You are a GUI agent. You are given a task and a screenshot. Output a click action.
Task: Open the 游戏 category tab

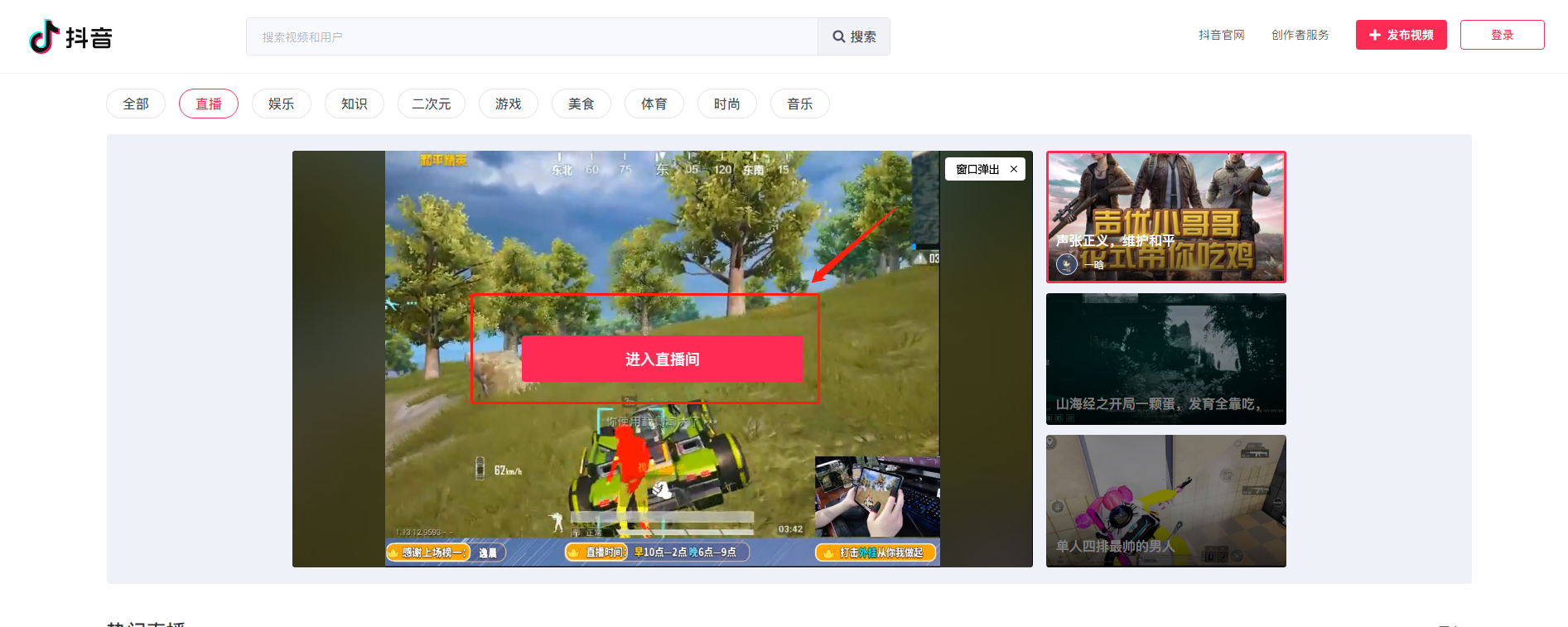tap(509, 104)
